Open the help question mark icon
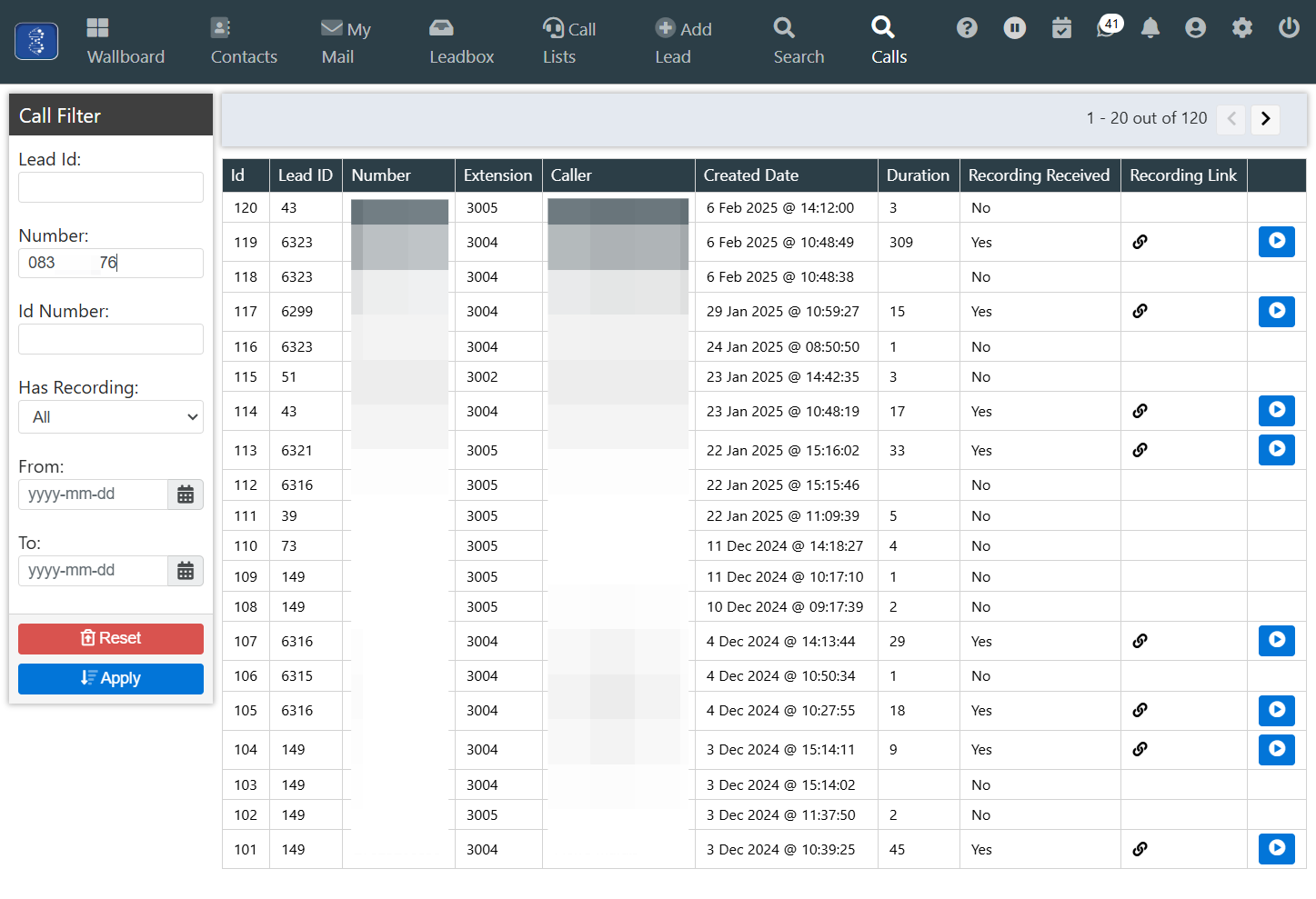Viewport: 1316px width, 899px height. point(967,28)
